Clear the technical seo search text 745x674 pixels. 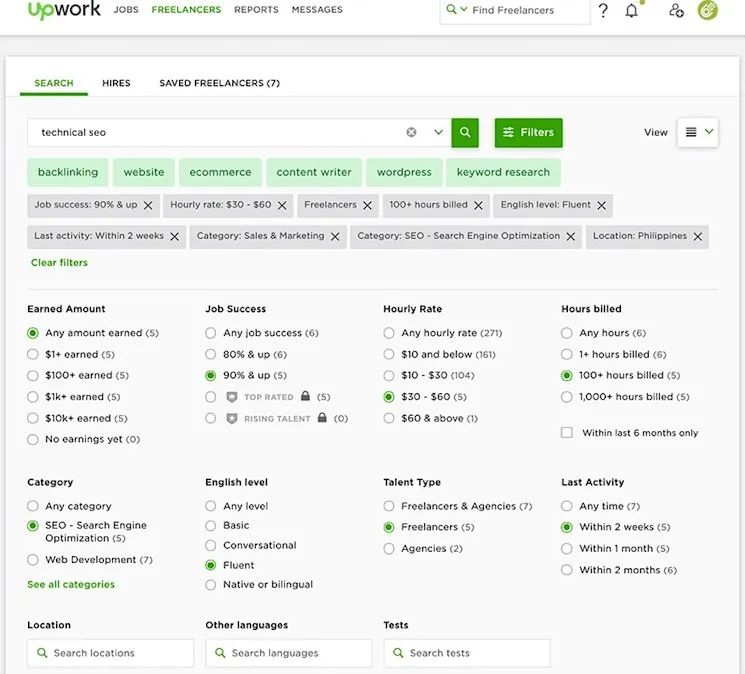coord(411,132)
